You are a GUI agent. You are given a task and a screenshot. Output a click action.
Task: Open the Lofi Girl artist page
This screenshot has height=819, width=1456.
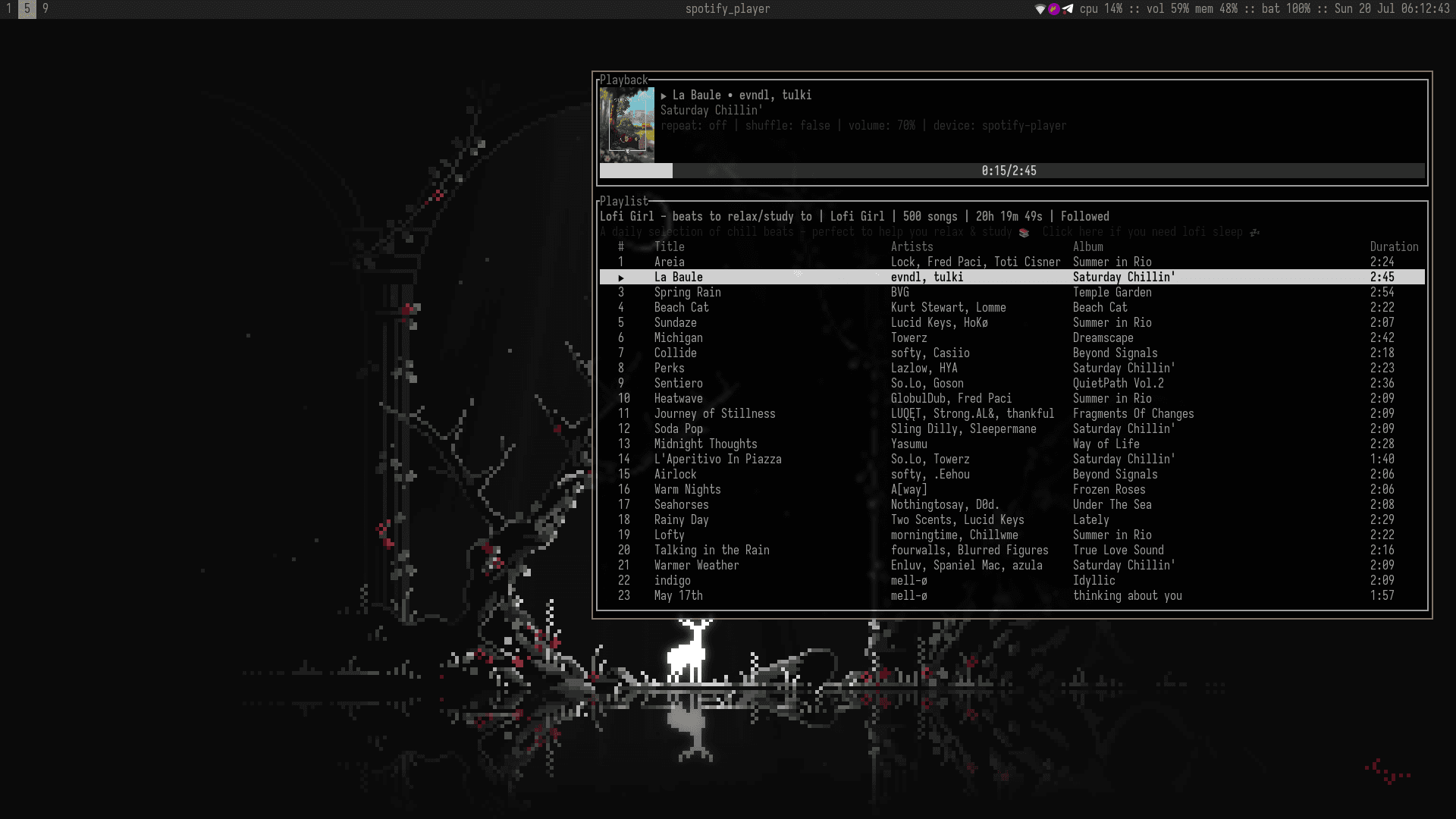tap(857, 216)
